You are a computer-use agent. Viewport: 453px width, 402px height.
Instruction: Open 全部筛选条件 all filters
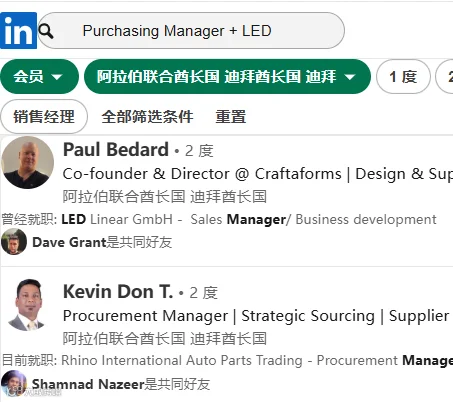[x=147, y=117]
